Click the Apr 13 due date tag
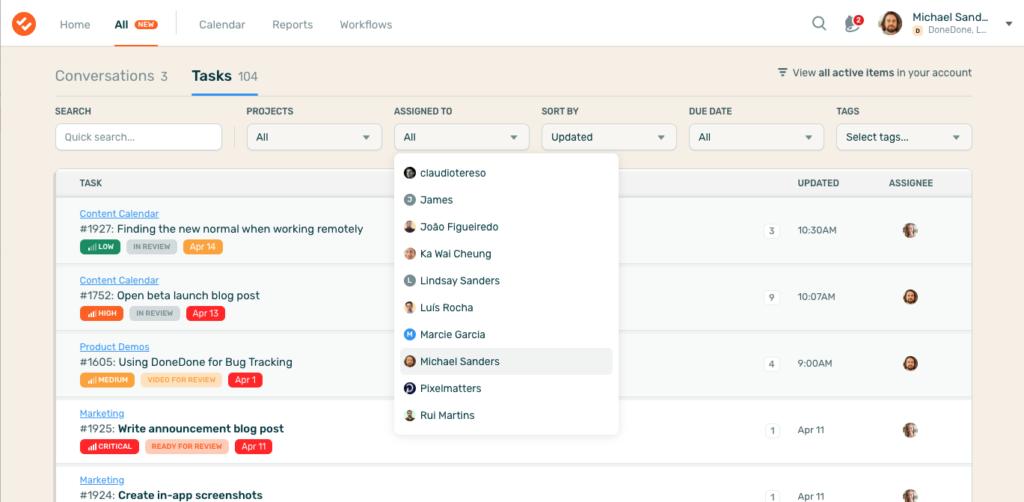The image size is (1024, 502). click(206, 313)
